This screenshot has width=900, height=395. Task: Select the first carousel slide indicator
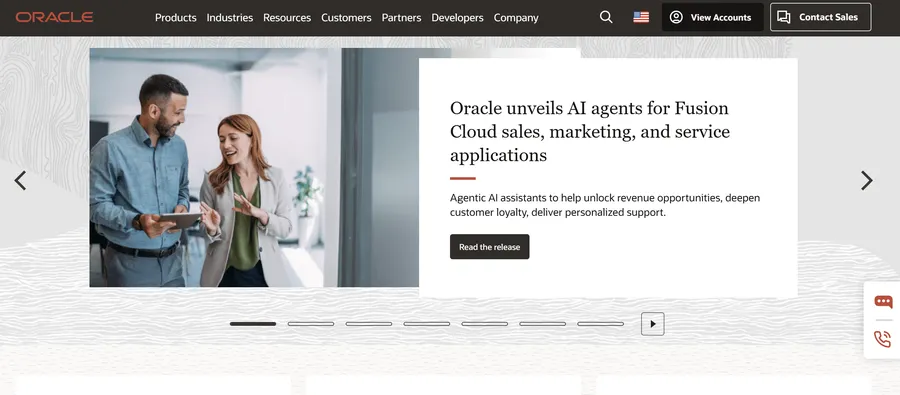click(253, 324)
